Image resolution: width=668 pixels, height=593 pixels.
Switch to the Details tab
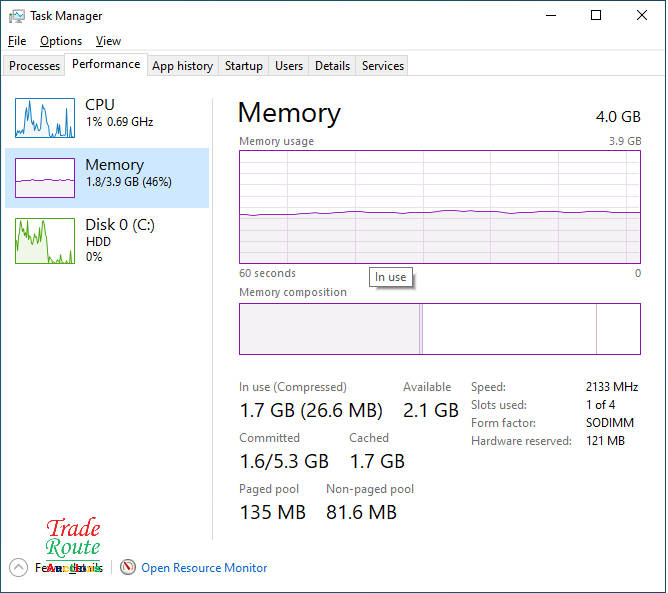[x=332, y=66]
